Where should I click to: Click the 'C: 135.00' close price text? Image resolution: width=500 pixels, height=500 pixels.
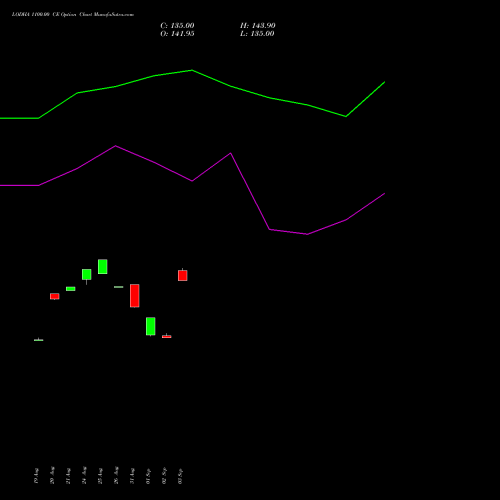[177, 26]
